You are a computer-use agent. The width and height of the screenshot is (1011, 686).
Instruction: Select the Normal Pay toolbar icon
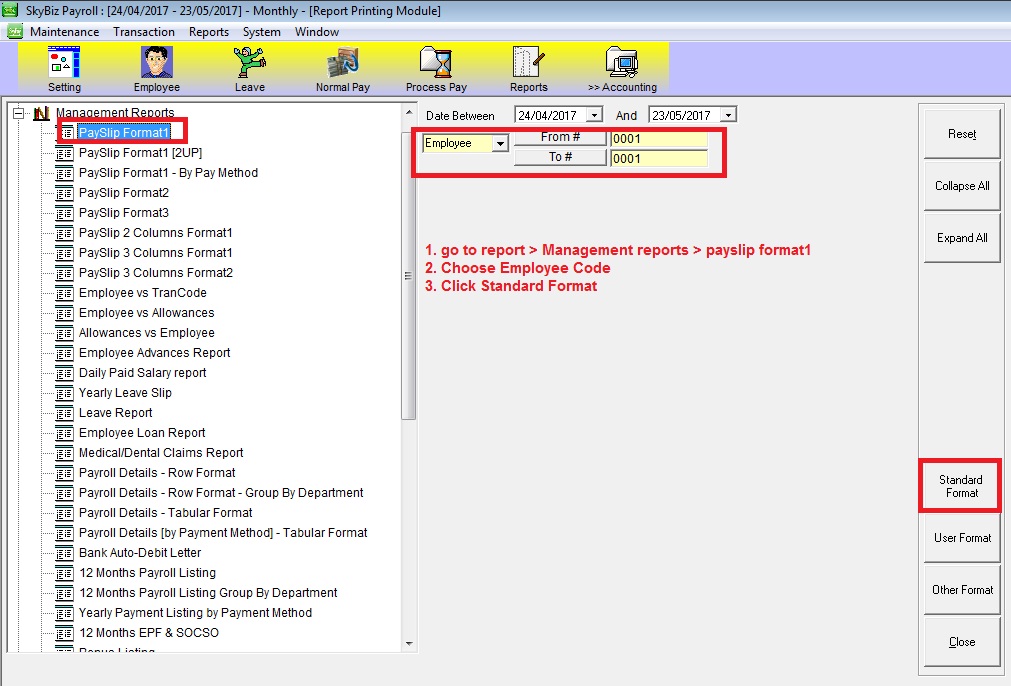pyautogui.click(x=342, y=63)
